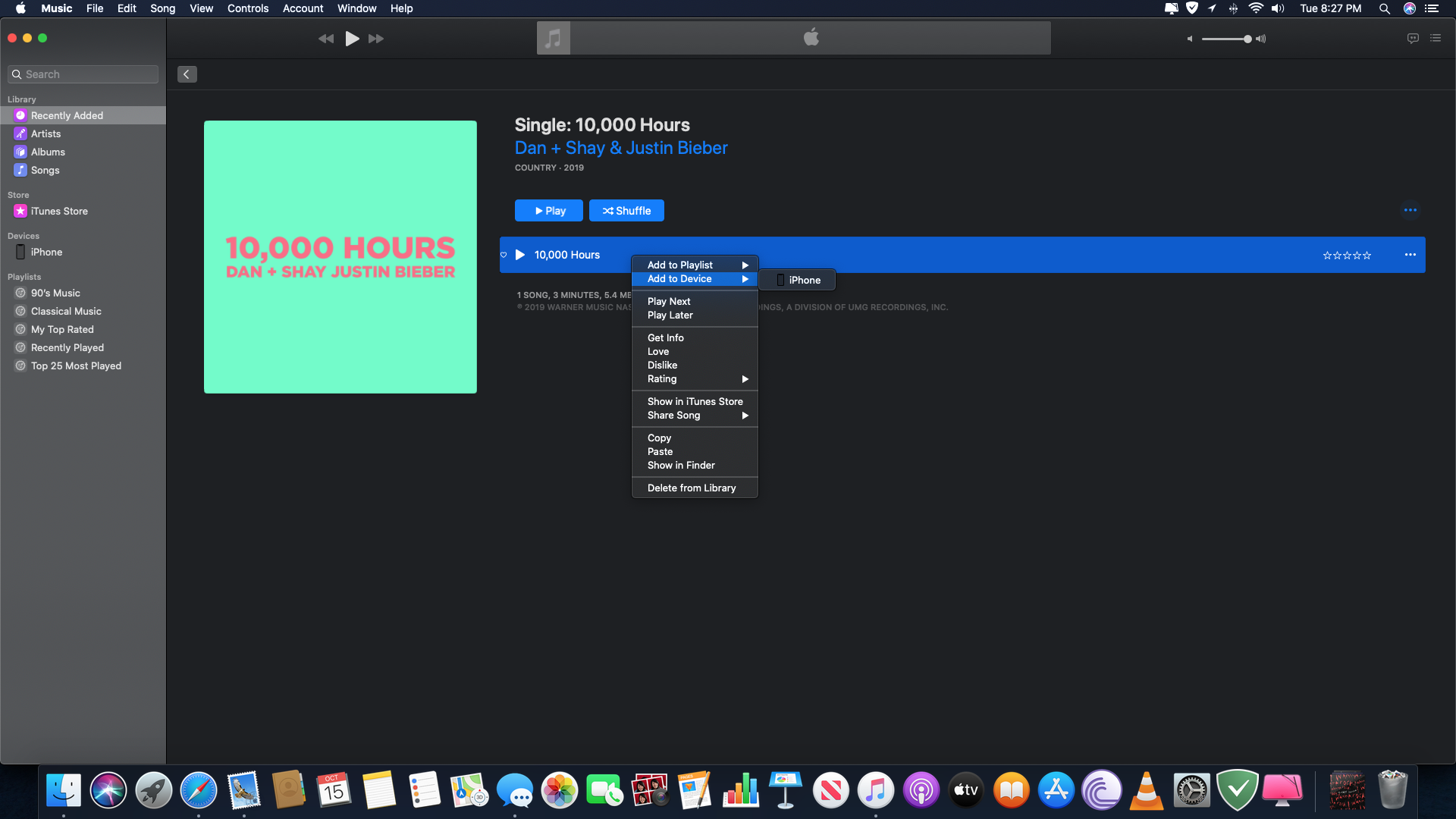Click the previous track rewind button

(x=326, y=39)
